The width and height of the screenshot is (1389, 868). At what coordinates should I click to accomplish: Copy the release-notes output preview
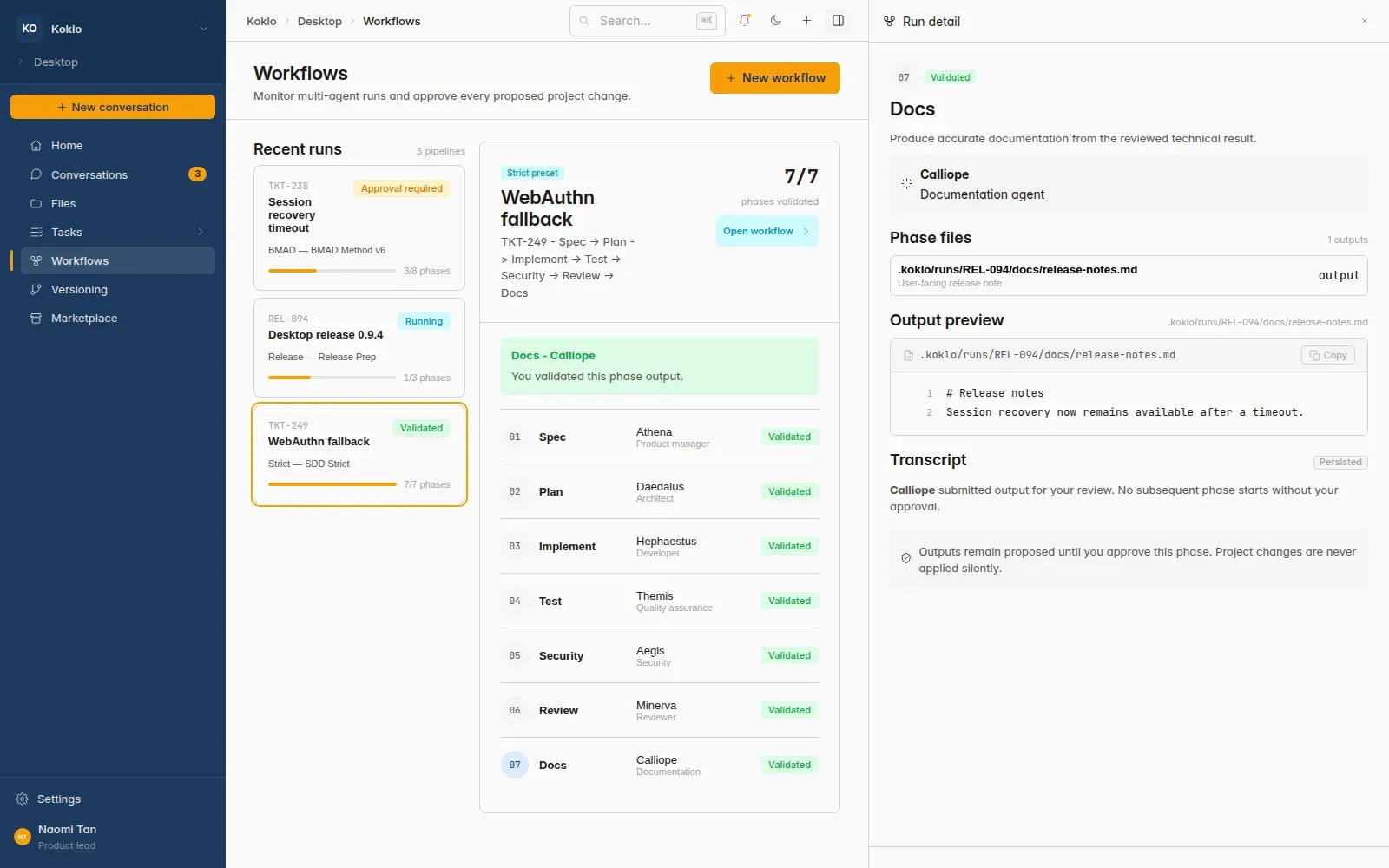point(1328,355)
